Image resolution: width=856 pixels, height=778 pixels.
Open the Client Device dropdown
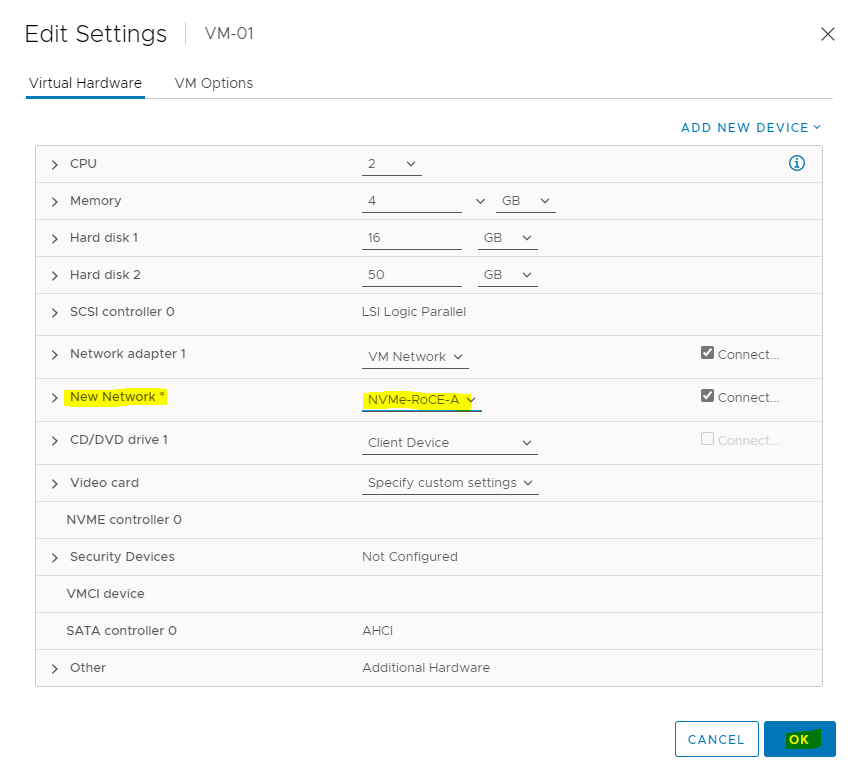tap(449, 443)
